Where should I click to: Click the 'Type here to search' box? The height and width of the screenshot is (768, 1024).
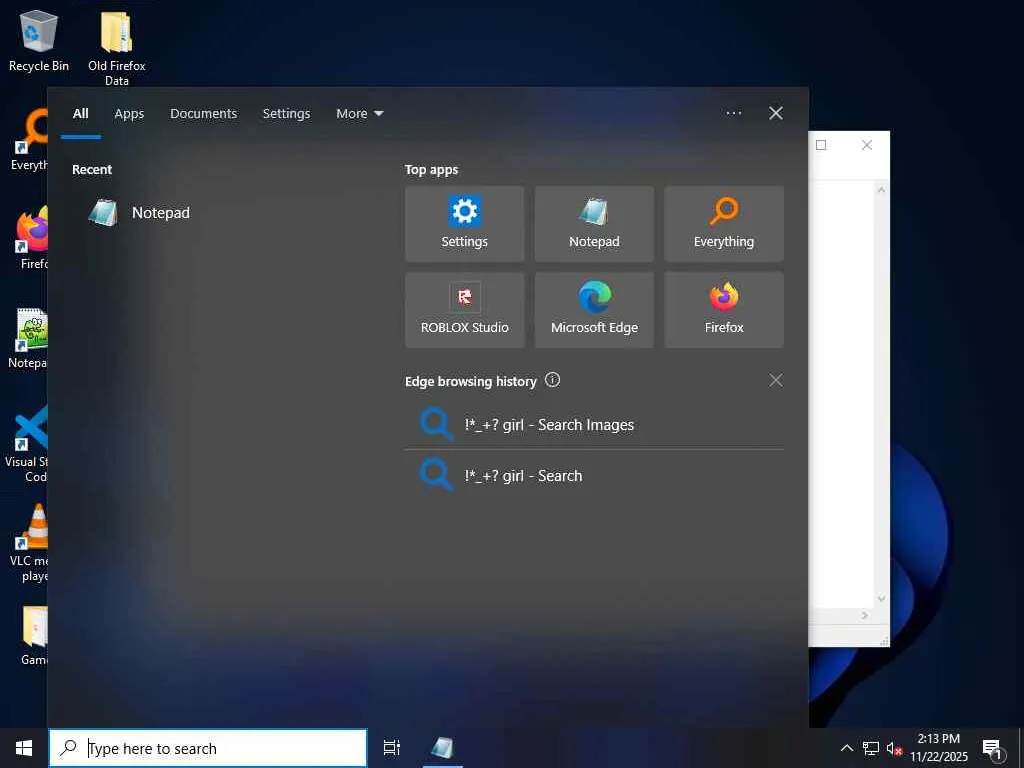pyautogui.click(x=208, y=748)
